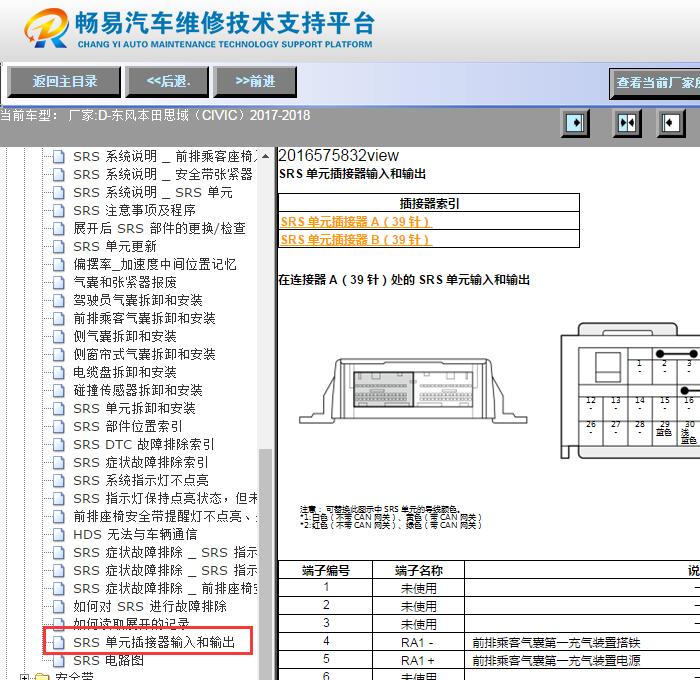Click the 端子名称 column header
Viewport: 700px width, 680px height.
click(418, 571)
